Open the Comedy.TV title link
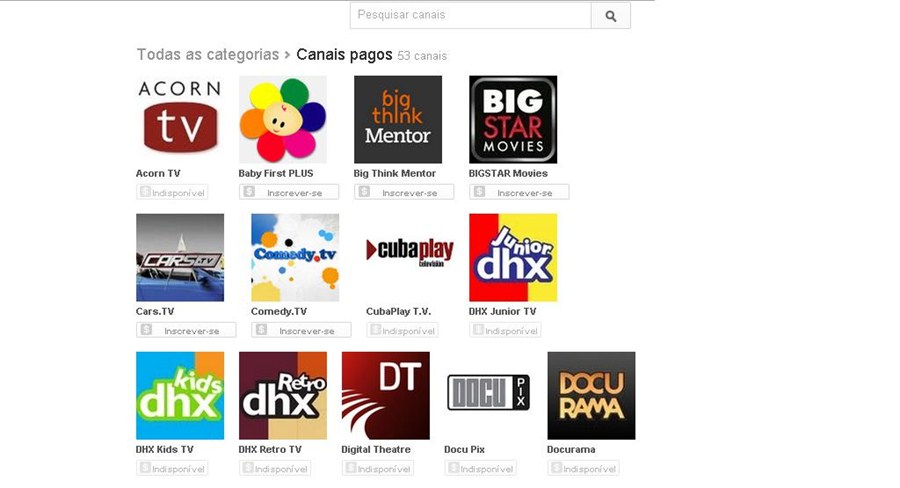 tap(279, 311)
